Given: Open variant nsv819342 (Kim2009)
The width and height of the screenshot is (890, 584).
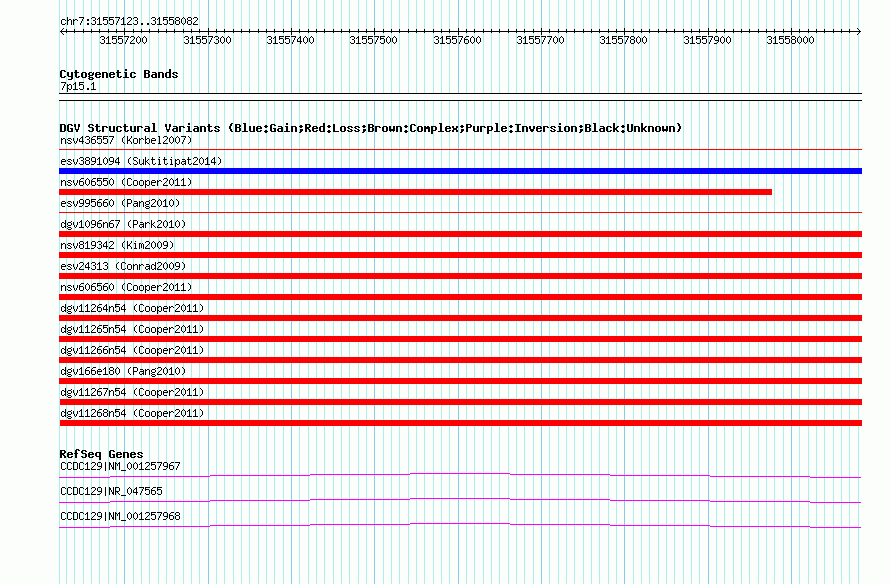Looking at the screenshot, I should coord(117,245).
